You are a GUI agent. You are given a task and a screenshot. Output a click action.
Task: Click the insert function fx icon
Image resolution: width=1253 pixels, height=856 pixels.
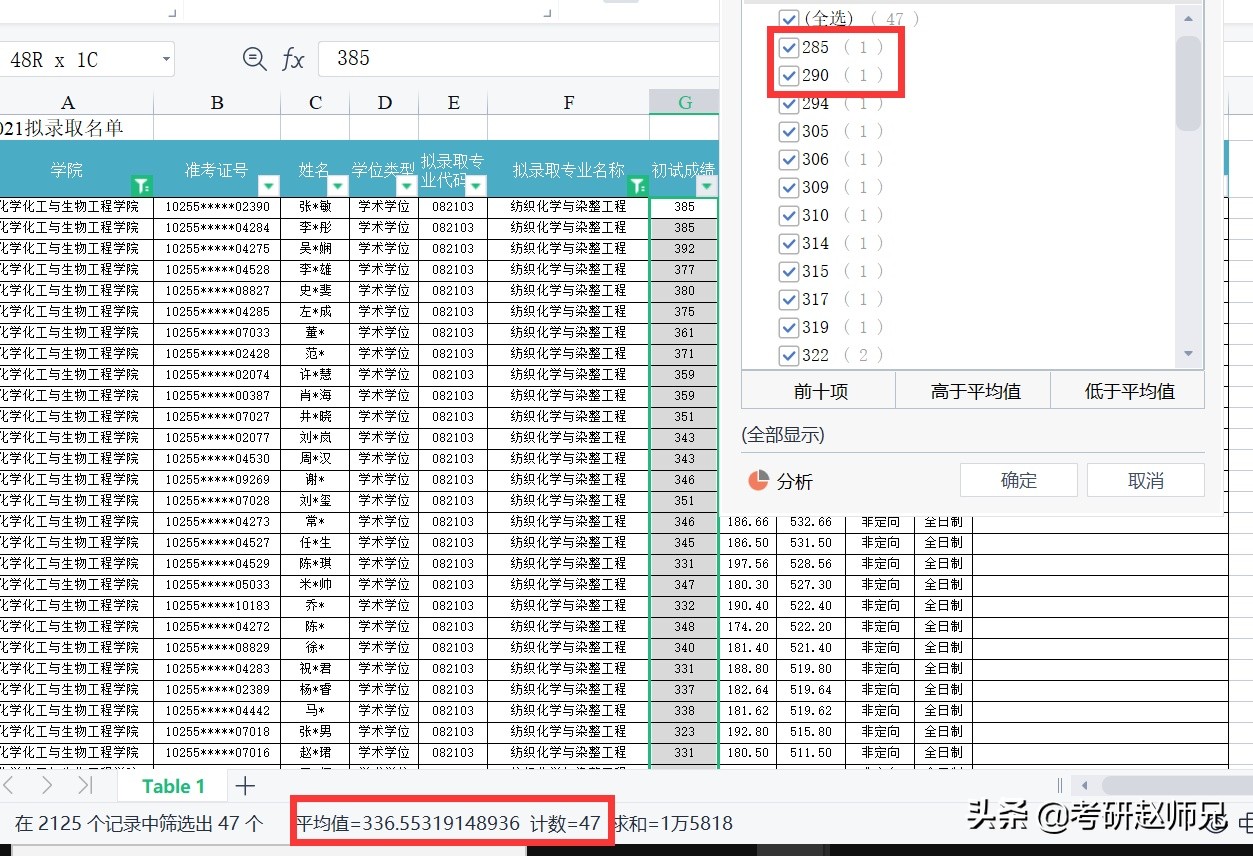[x=293, y=59]
